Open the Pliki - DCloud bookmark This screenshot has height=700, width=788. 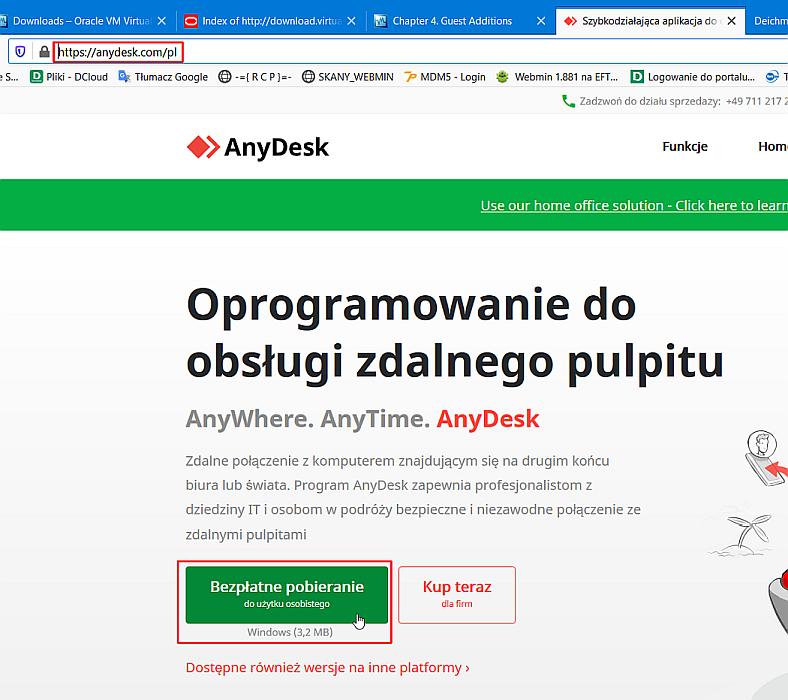tap(68, 76)
